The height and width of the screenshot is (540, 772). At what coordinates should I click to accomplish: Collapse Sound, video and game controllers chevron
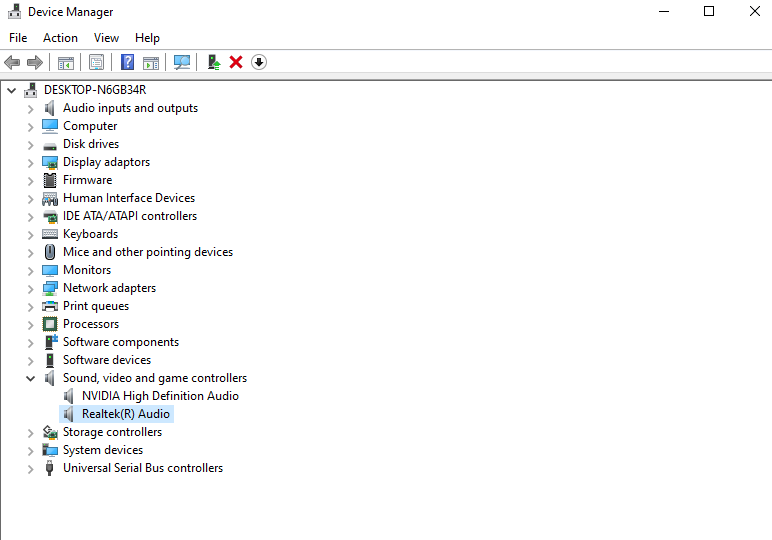[x=31, y=379]
